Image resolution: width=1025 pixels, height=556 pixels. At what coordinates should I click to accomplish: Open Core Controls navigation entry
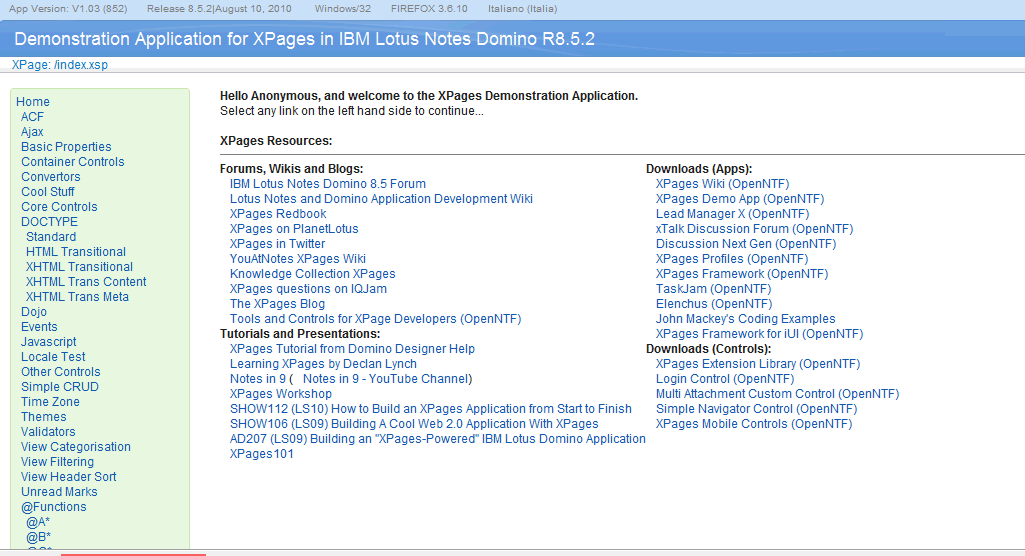pyautogui.click(x=59, y=207)
